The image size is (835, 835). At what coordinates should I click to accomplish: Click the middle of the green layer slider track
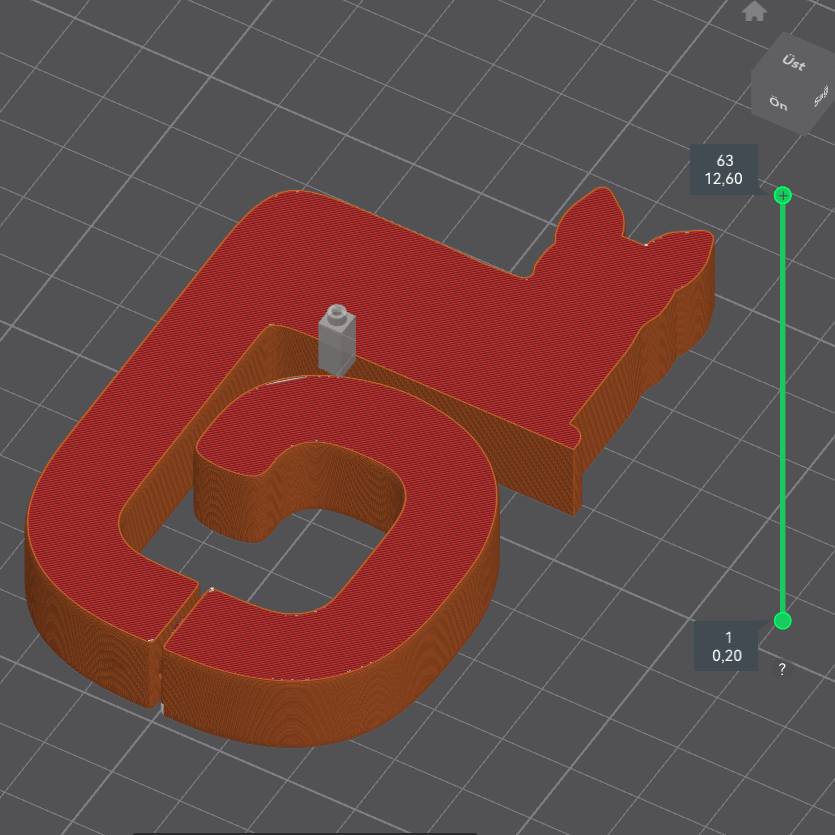tap(783, 408)
